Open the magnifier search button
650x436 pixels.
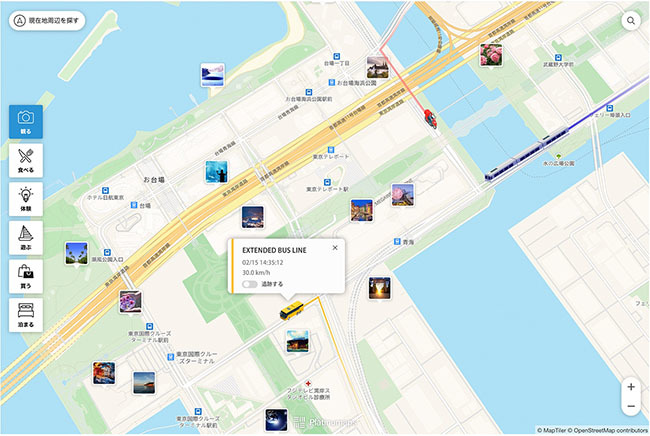(631, 20)
